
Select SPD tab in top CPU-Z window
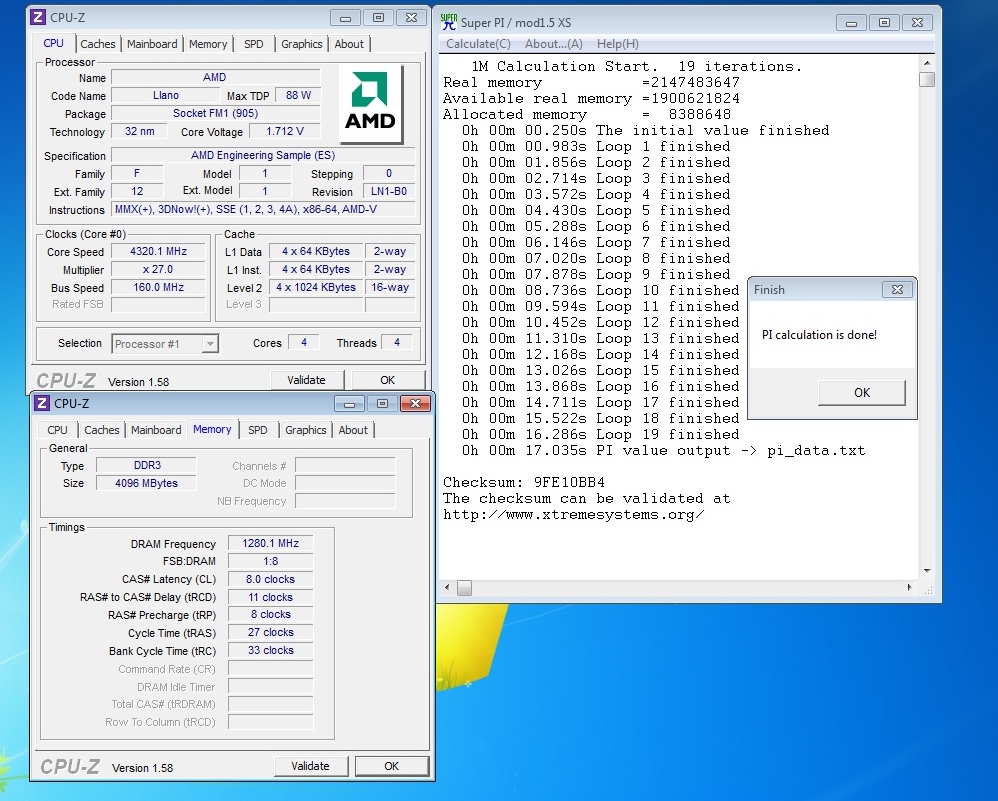click(x=253, y=44)
